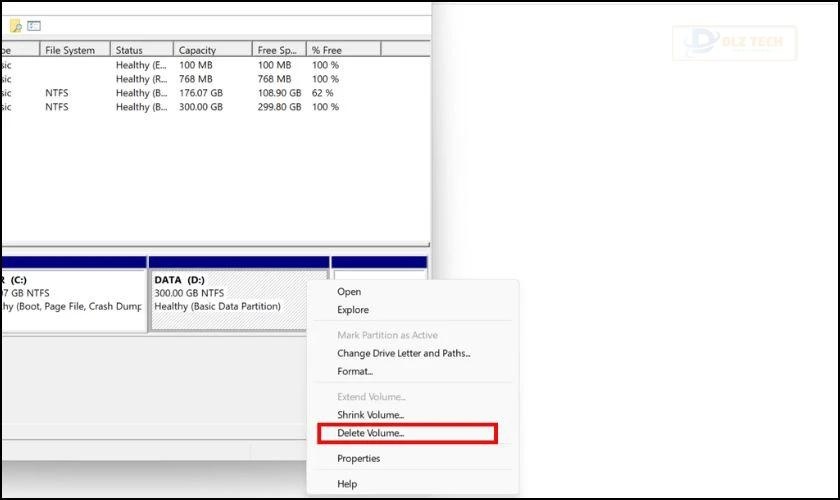Screen dimensions: 840x500
Task: Sort by File System column header
Action: [x=75, y=50]
